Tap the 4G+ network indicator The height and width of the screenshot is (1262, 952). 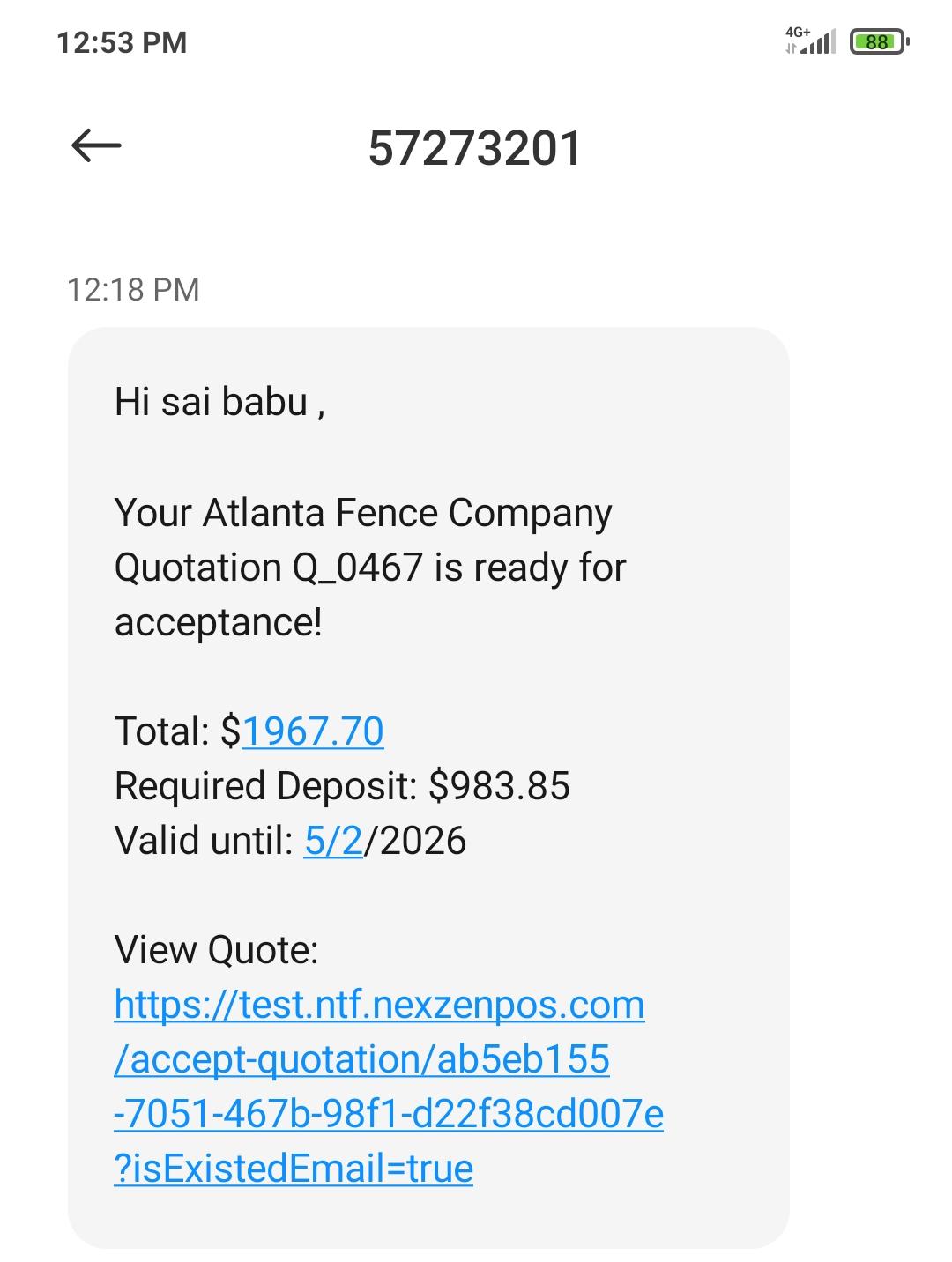tap(797, 32)
